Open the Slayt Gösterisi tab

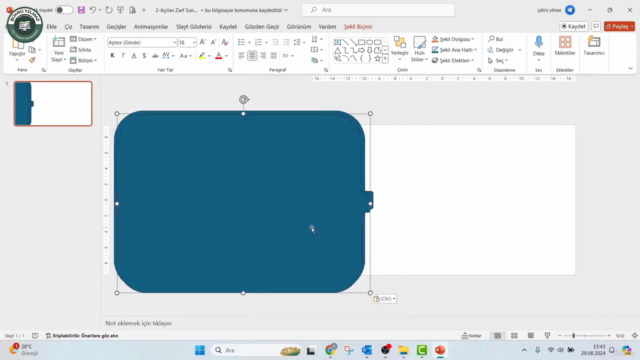194,27
